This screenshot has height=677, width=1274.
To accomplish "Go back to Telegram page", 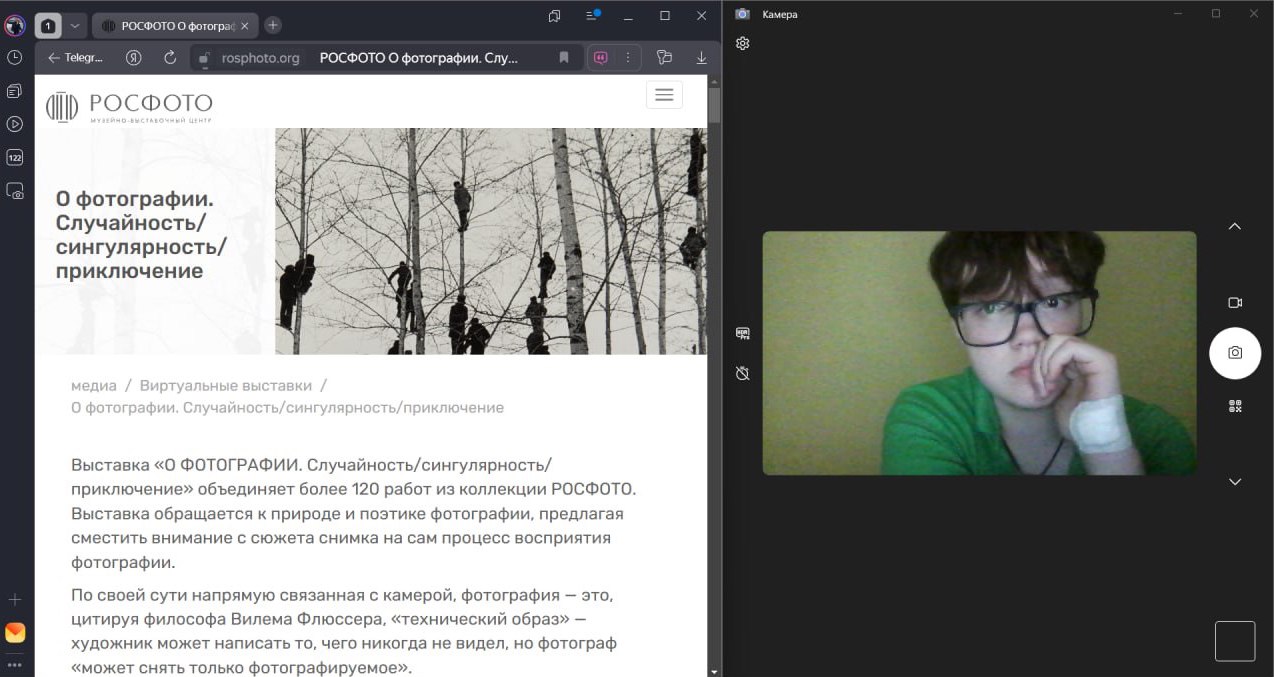I will click(75, 58).
